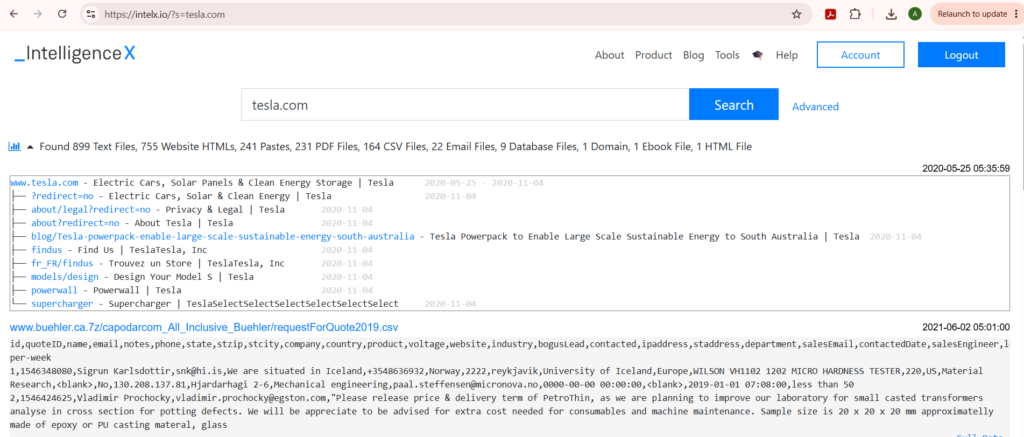This screenshot has width=1024, height=437.
Task: Open the www.tesla.com result link
Action: [44, 183]
